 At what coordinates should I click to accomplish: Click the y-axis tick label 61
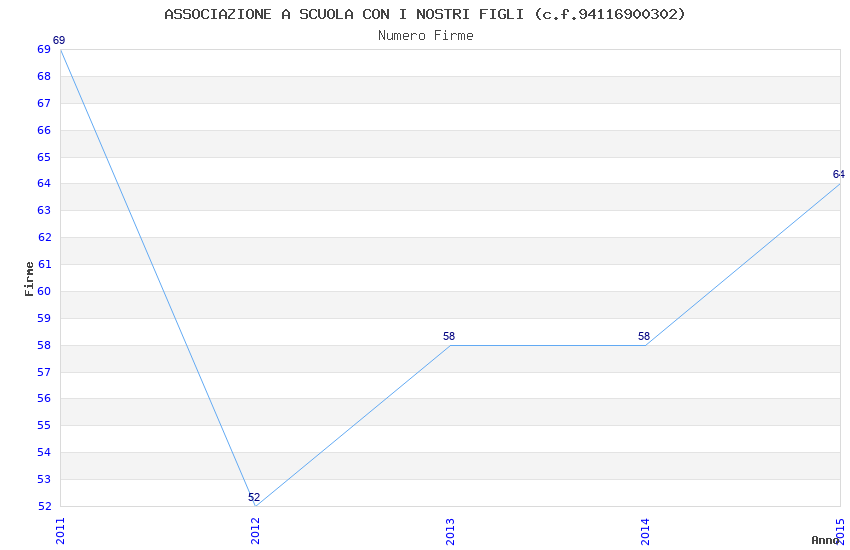coord(44,264)
